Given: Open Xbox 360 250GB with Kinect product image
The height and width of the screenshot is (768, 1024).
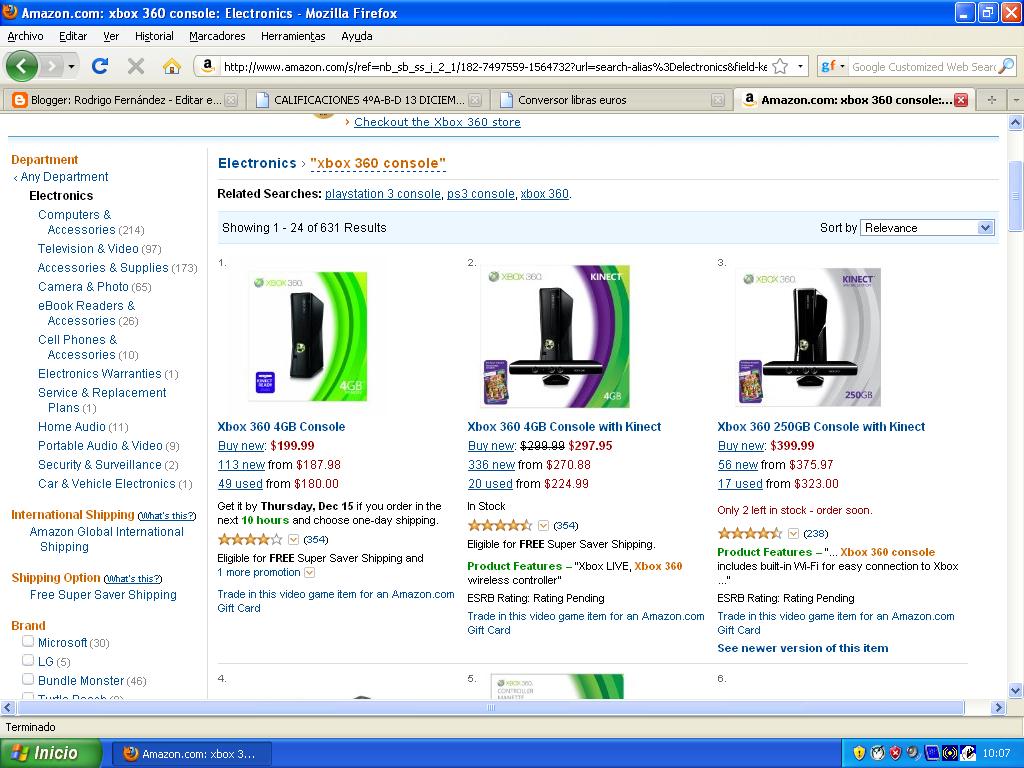Looking at the screenshot, I should coord(808,337).
